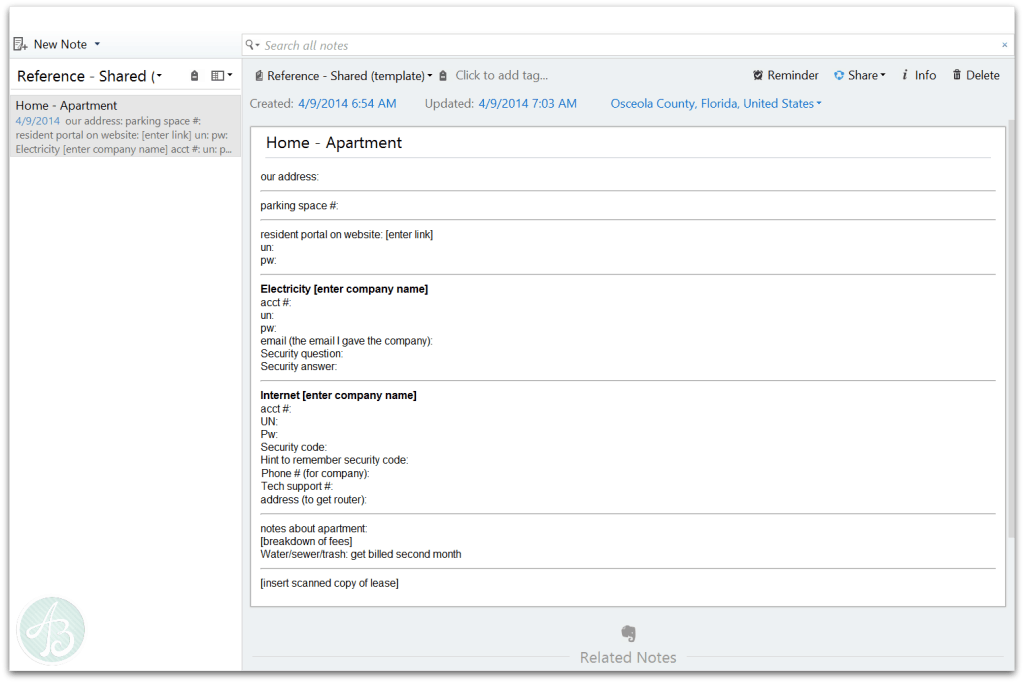This screenshot has height=683, width=1024.
Task: Click the search magnifier icon
Action: click(250, 45)
